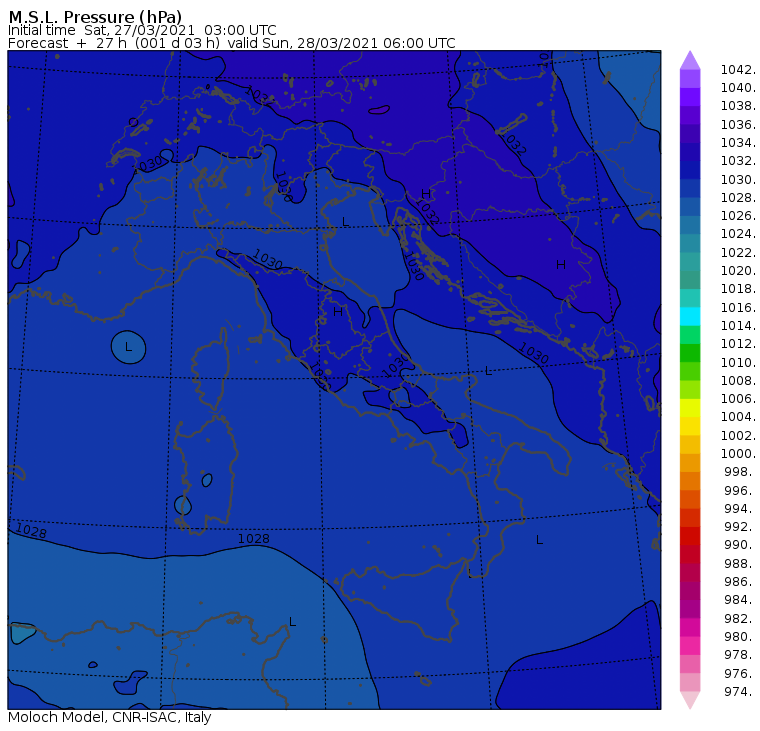Click the legend value "1040."

(x=738, y=88)
